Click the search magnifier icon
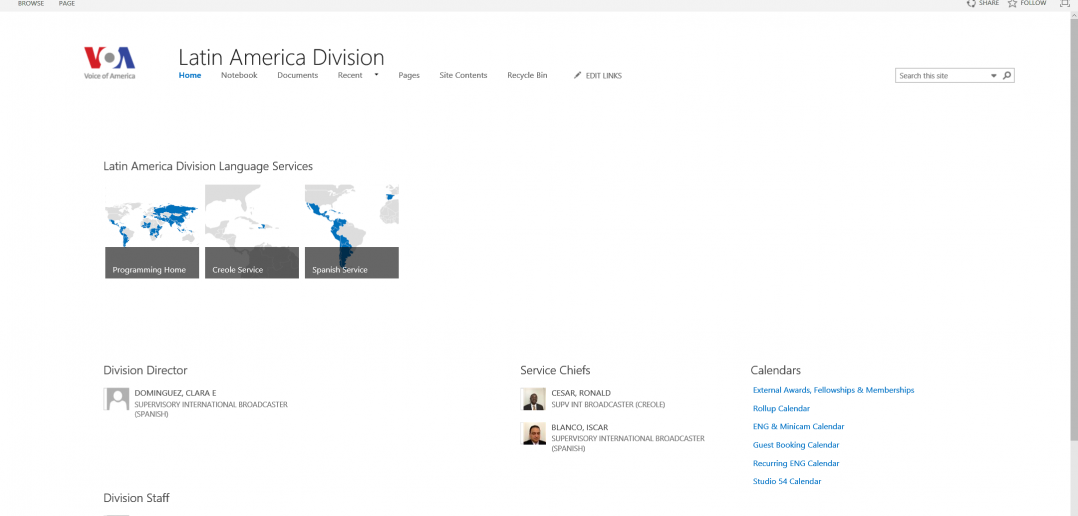This screenshot has width=1078, height=516. 1007,76
